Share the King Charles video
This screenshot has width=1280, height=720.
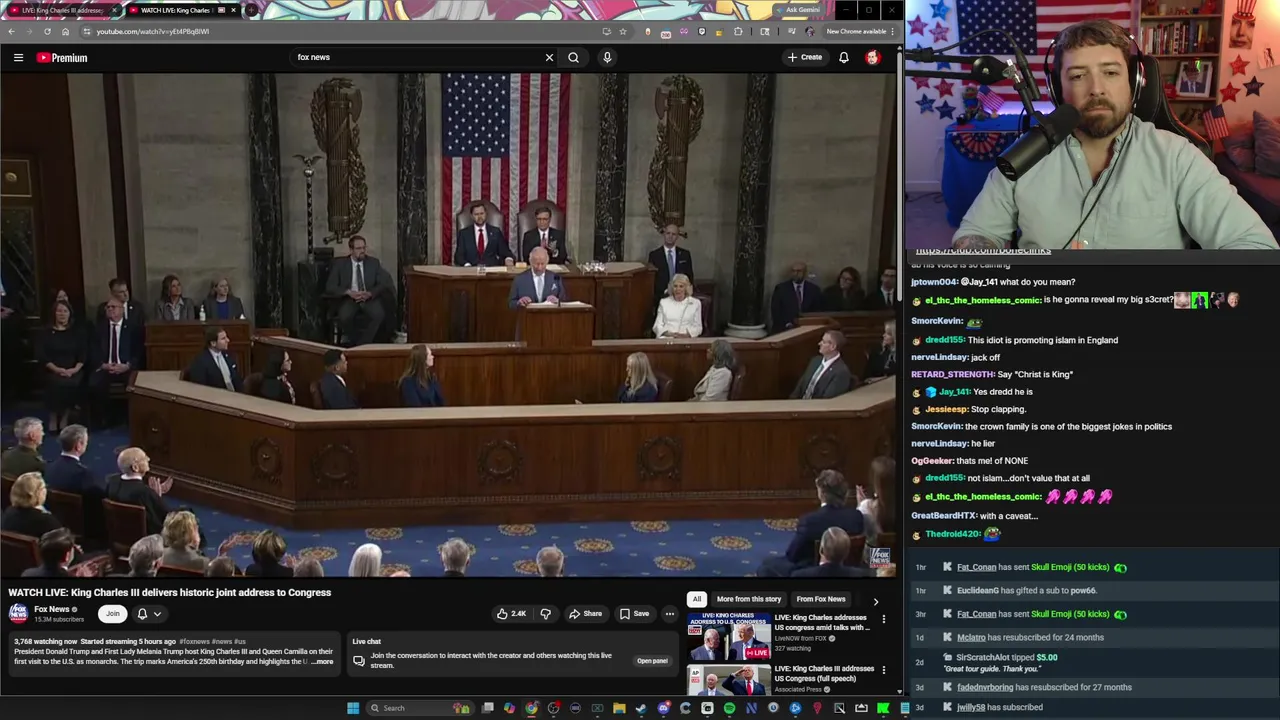pos(585,614)
